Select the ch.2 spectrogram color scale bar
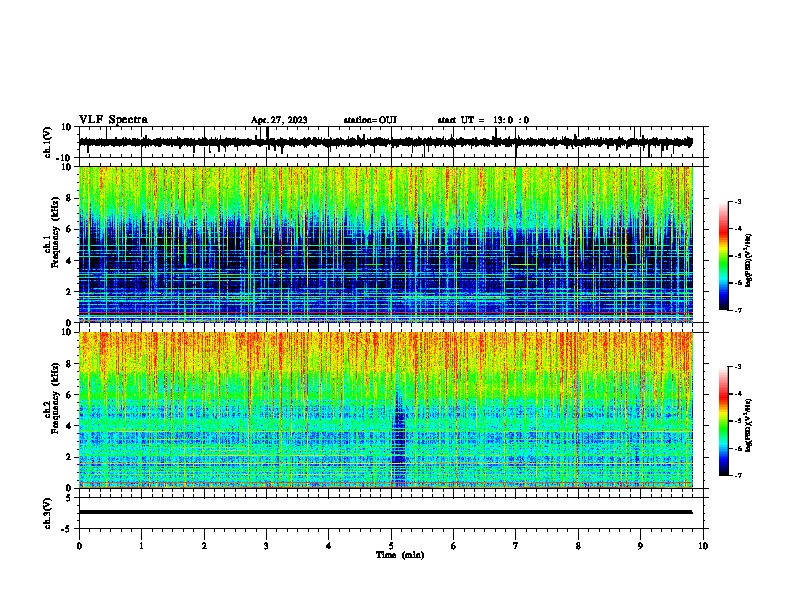 (723, 421)
